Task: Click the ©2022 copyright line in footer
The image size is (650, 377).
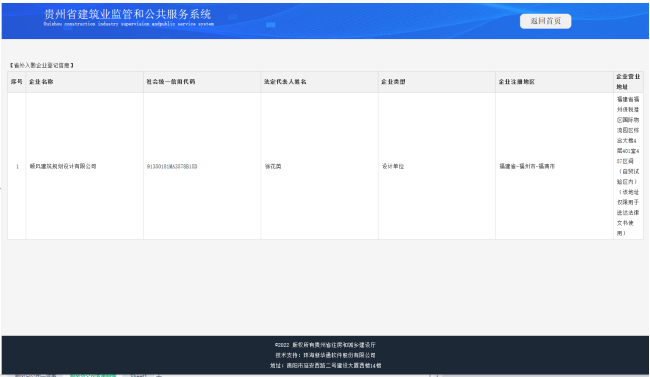Action: click(325, 345)
